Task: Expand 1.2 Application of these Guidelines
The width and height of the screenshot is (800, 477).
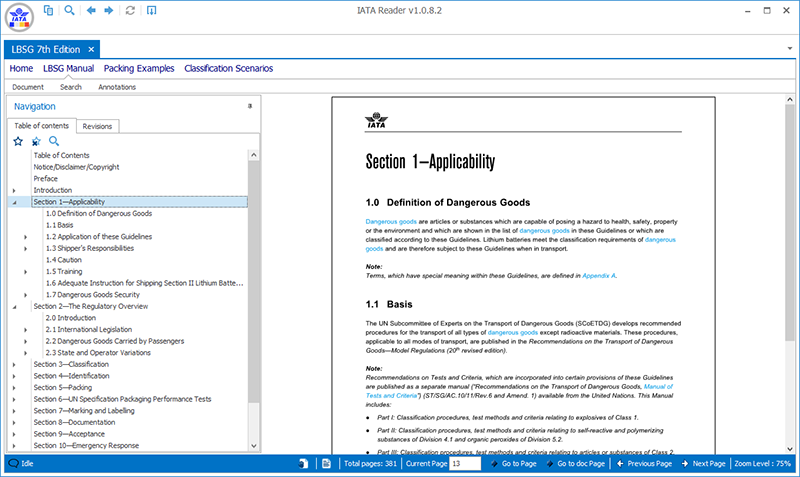Action: [26, 237]
